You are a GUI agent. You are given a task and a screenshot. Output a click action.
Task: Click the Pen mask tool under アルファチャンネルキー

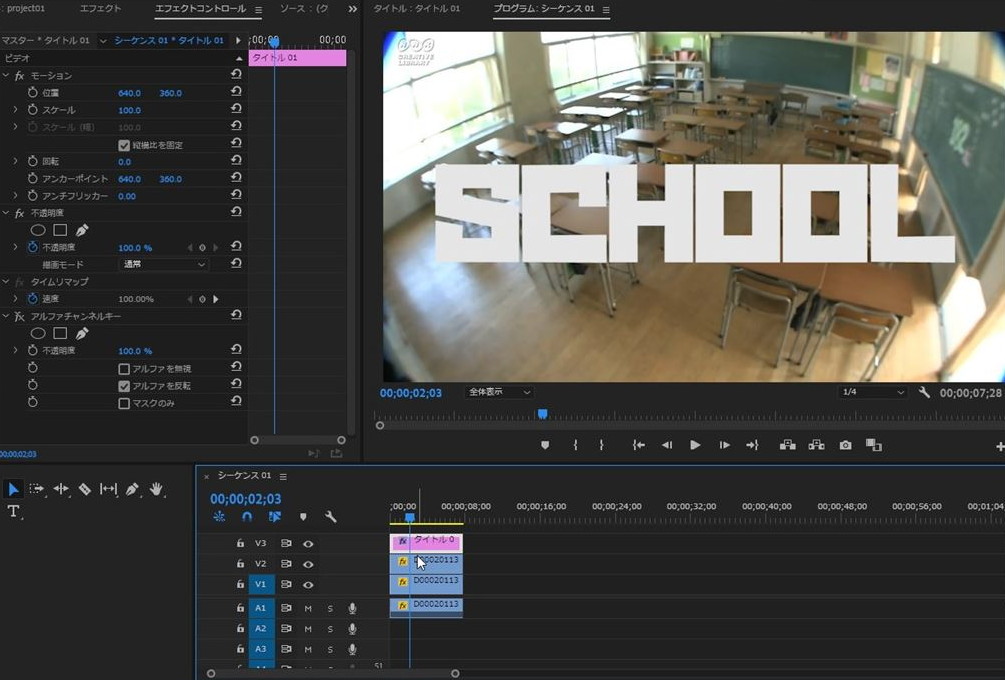[x=82, y=333]
